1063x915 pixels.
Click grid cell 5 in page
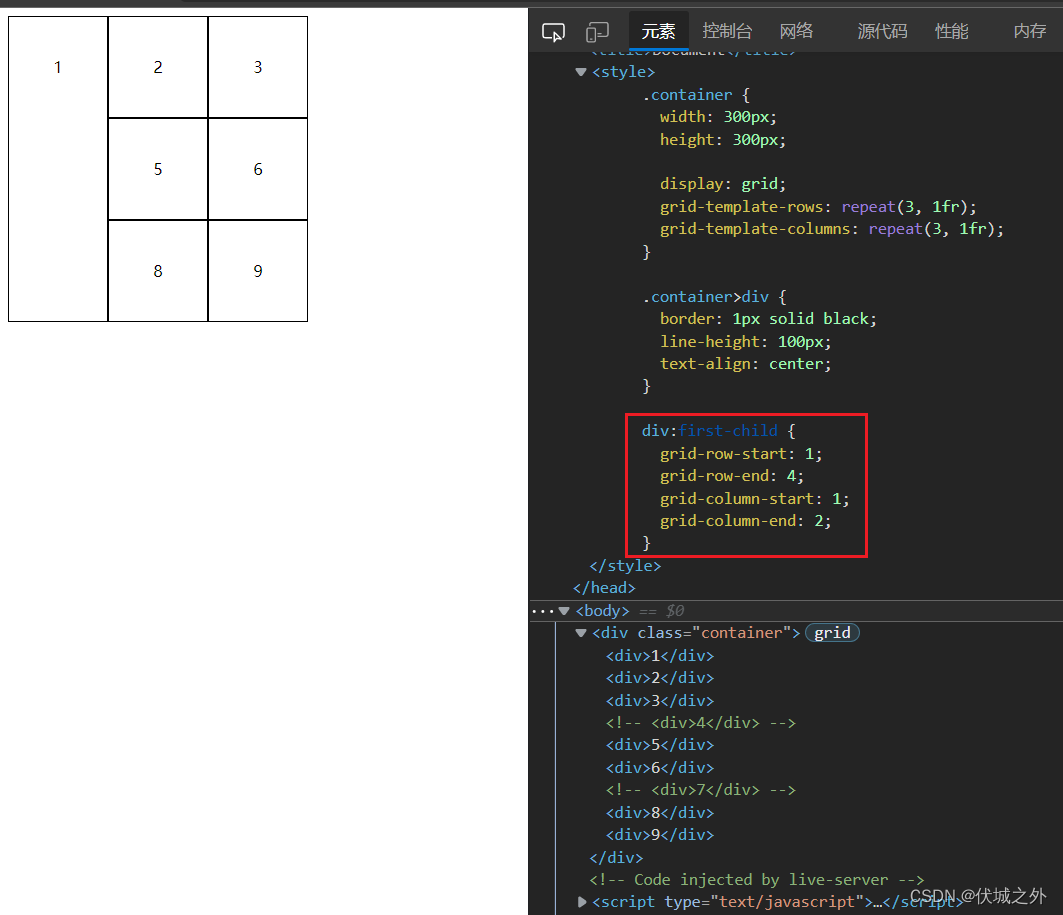158,169
